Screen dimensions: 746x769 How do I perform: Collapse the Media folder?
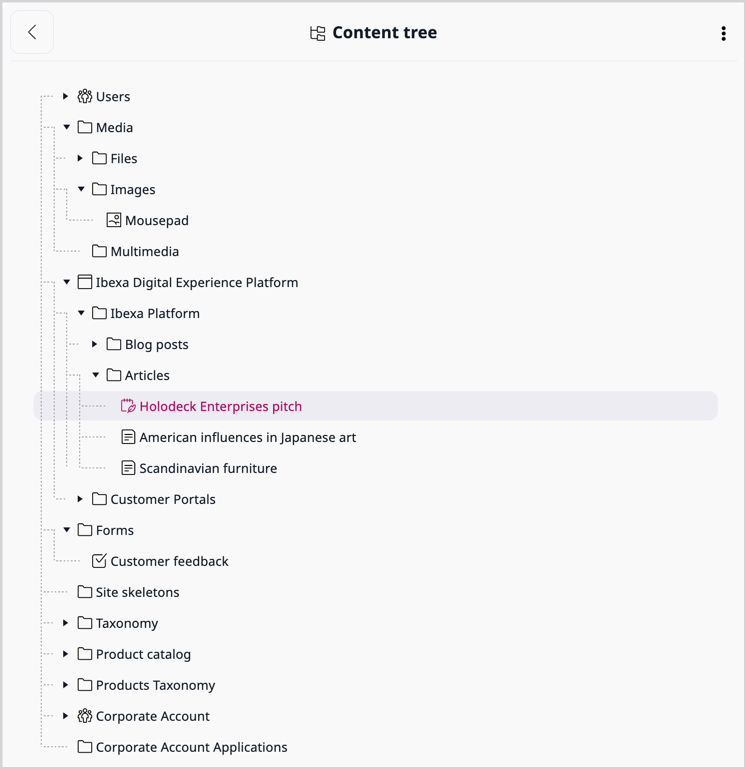(67, 128)
